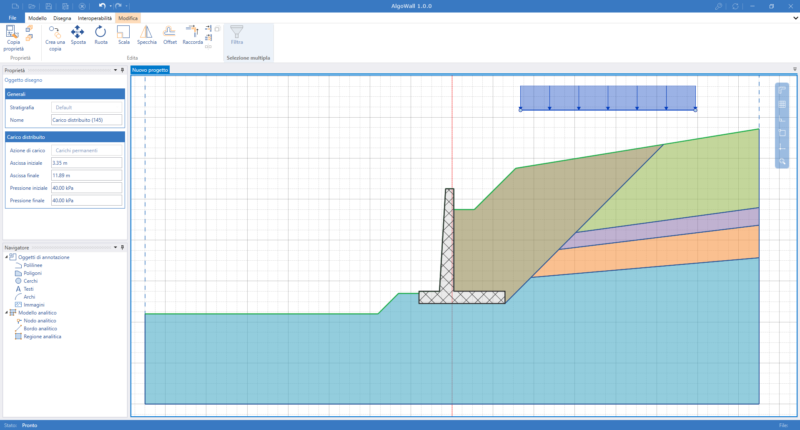Viewport: 800px width, 430px height.
Task: Click the undo arrow in title bar
Action: pyautogui.click(x=102, y=6)
